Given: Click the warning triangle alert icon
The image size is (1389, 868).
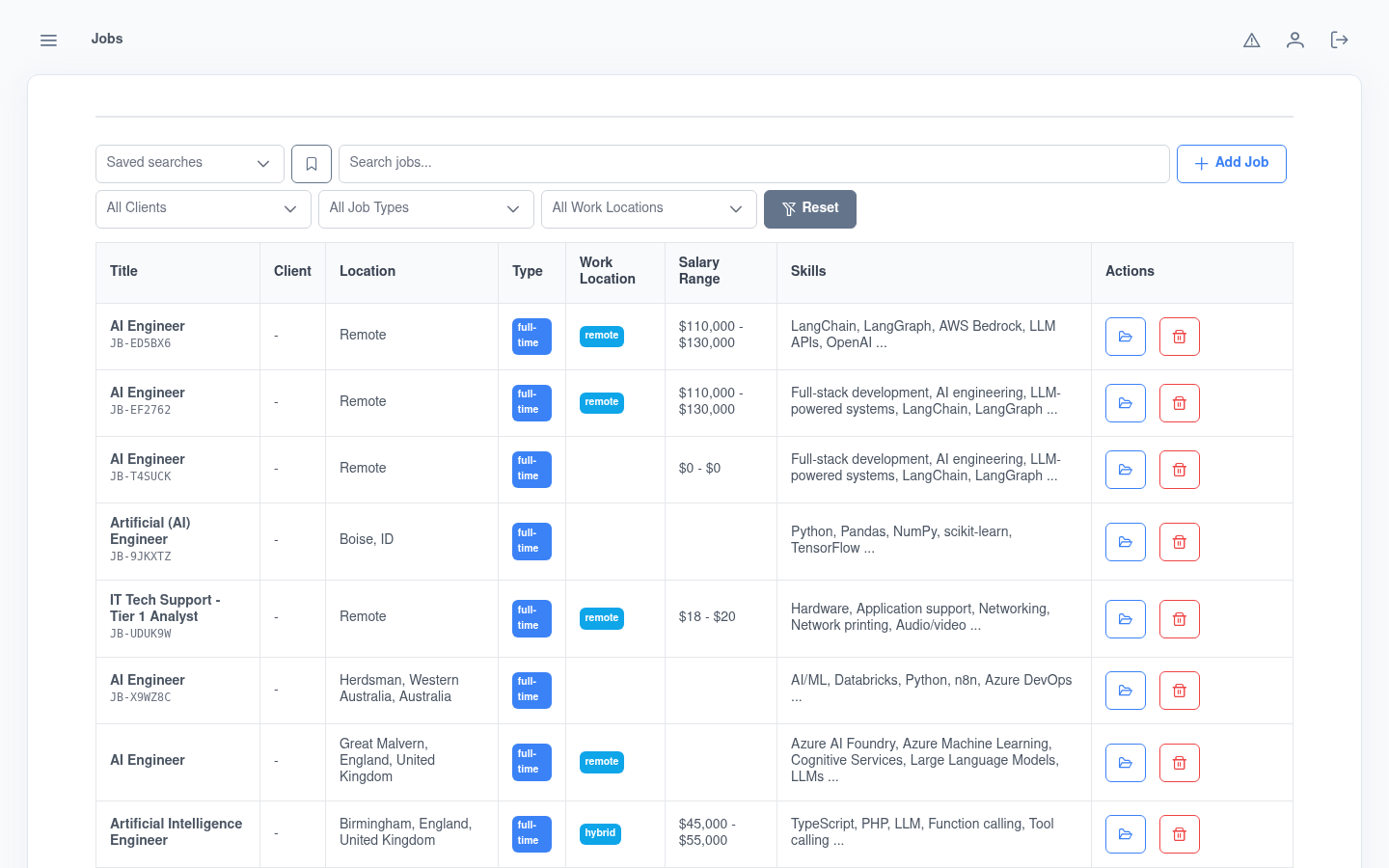Looking at the screenshot, I should (x=1252, y=40).
